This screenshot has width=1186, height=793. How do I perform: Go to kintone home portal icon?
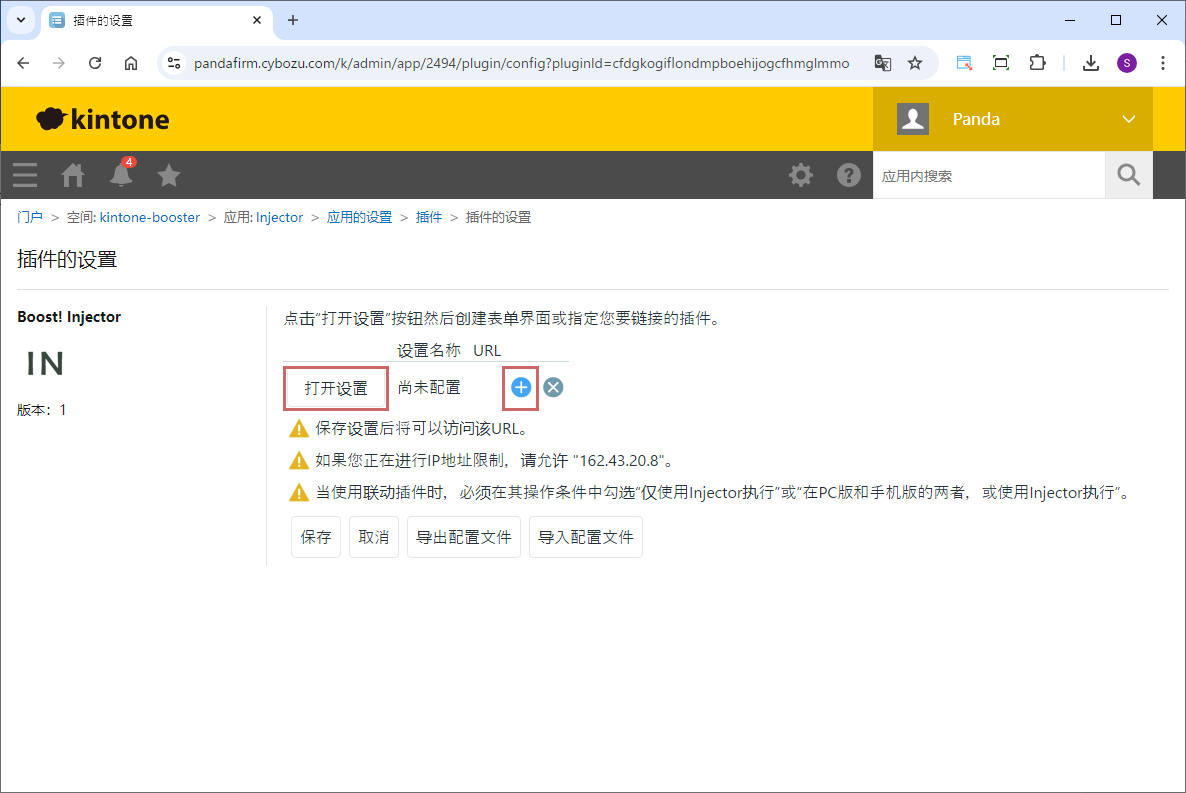tap(73, 175)
